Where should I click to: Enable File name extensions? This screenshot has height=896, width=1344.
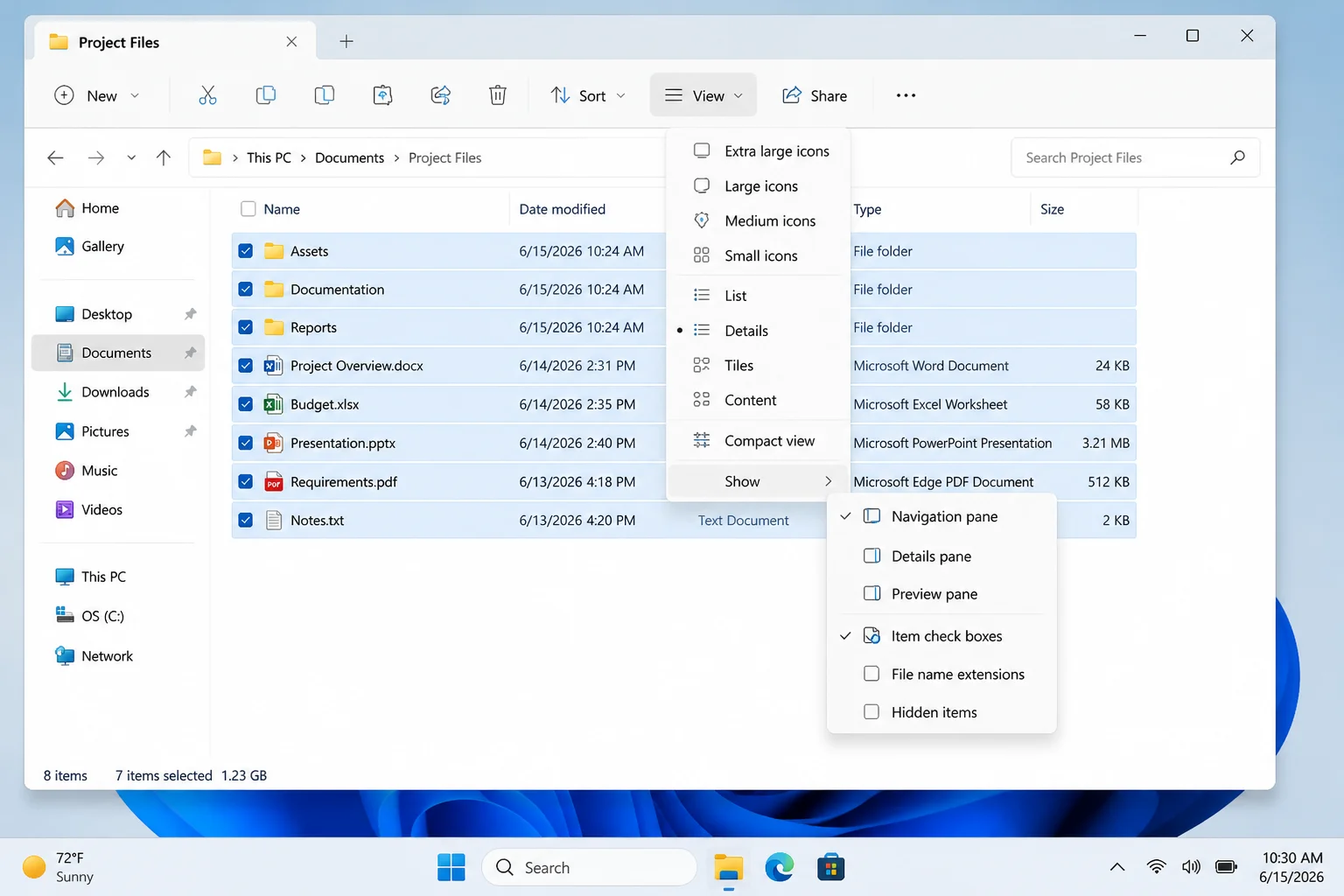941,674
